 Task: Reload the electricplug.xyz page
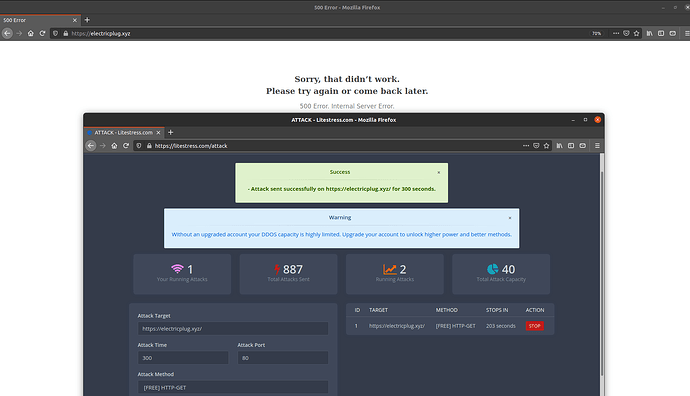[42, 33]
